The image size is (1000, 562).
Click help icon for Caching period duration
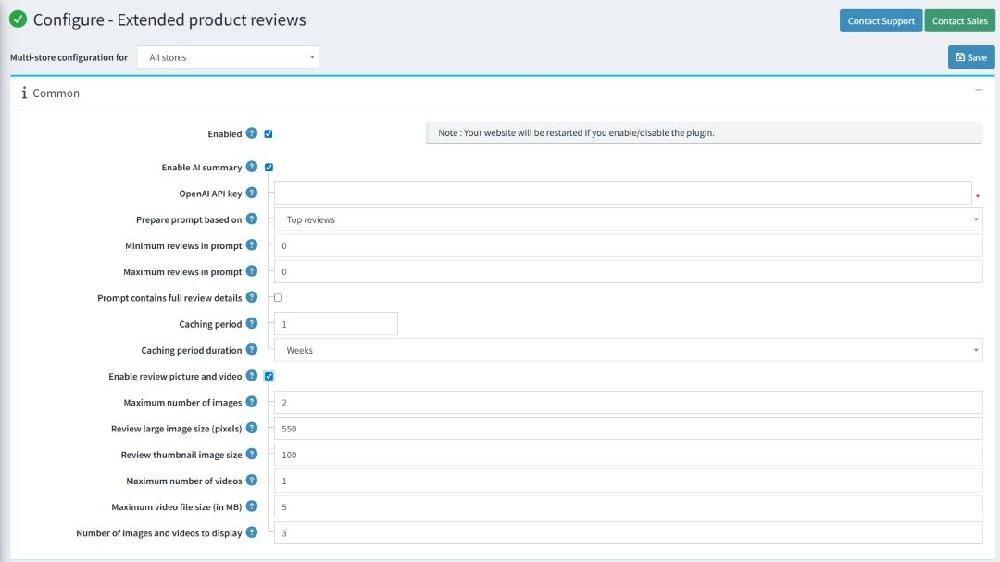pos(251,349)
